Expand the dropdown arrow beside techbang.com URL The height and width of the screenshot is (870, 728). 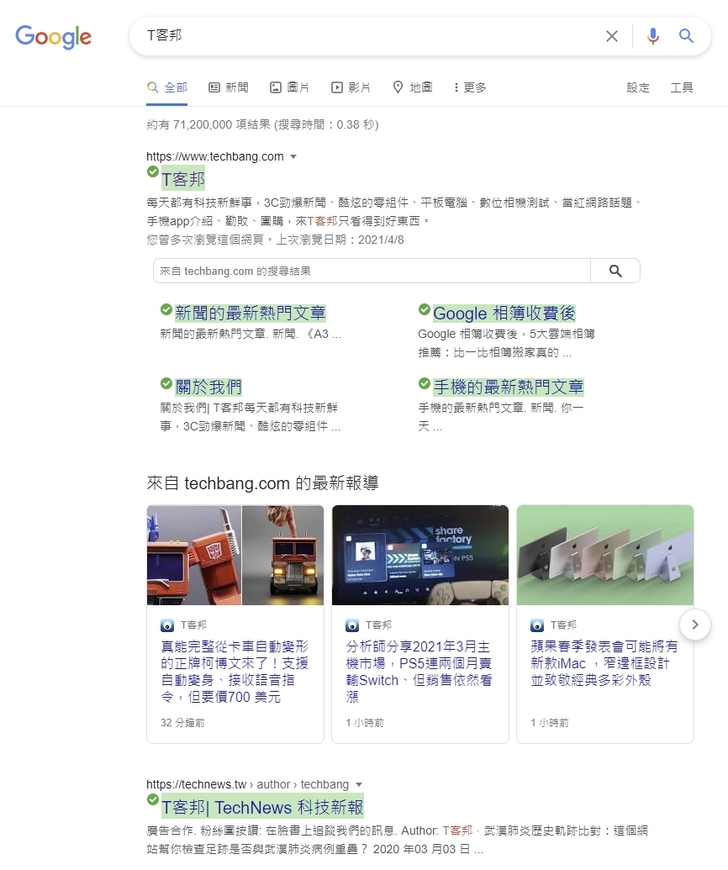[x=294, y=157]
